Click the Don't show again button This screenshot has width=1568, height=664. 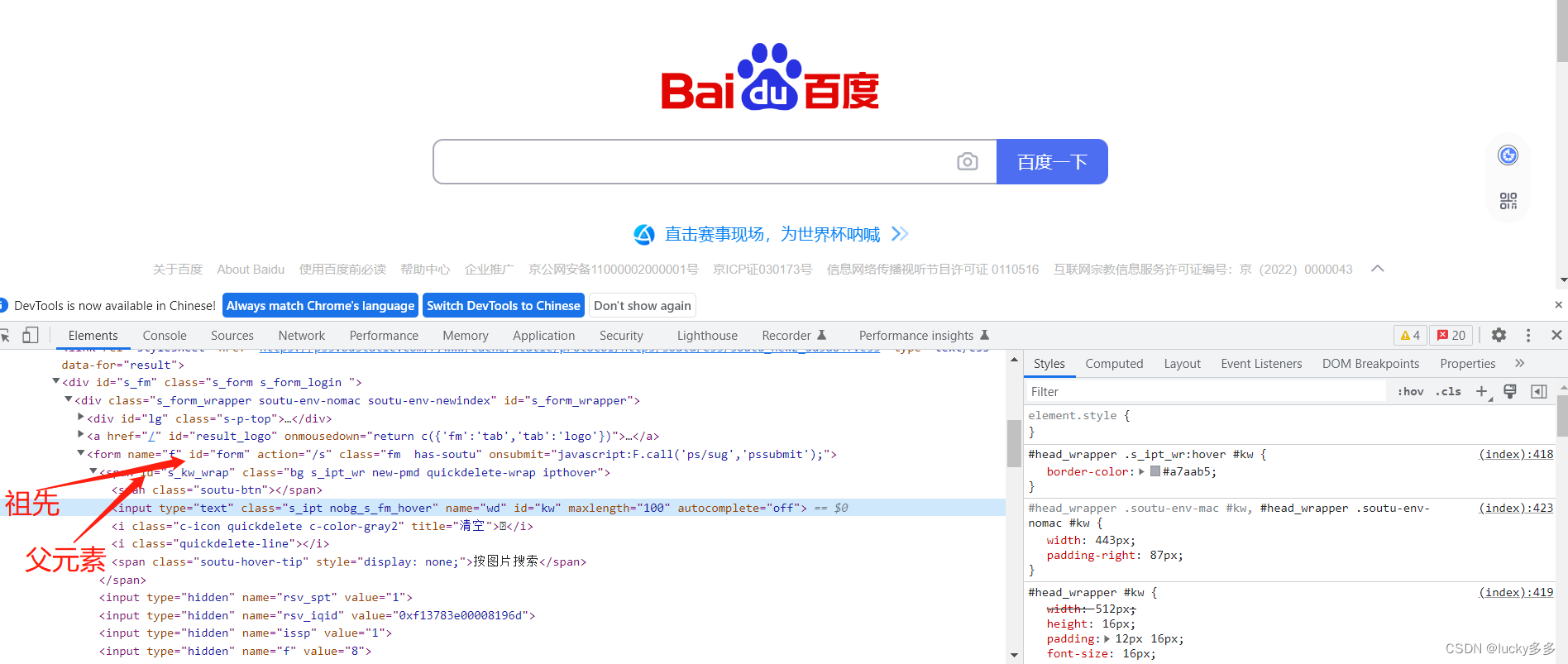[x=643, y=305]
